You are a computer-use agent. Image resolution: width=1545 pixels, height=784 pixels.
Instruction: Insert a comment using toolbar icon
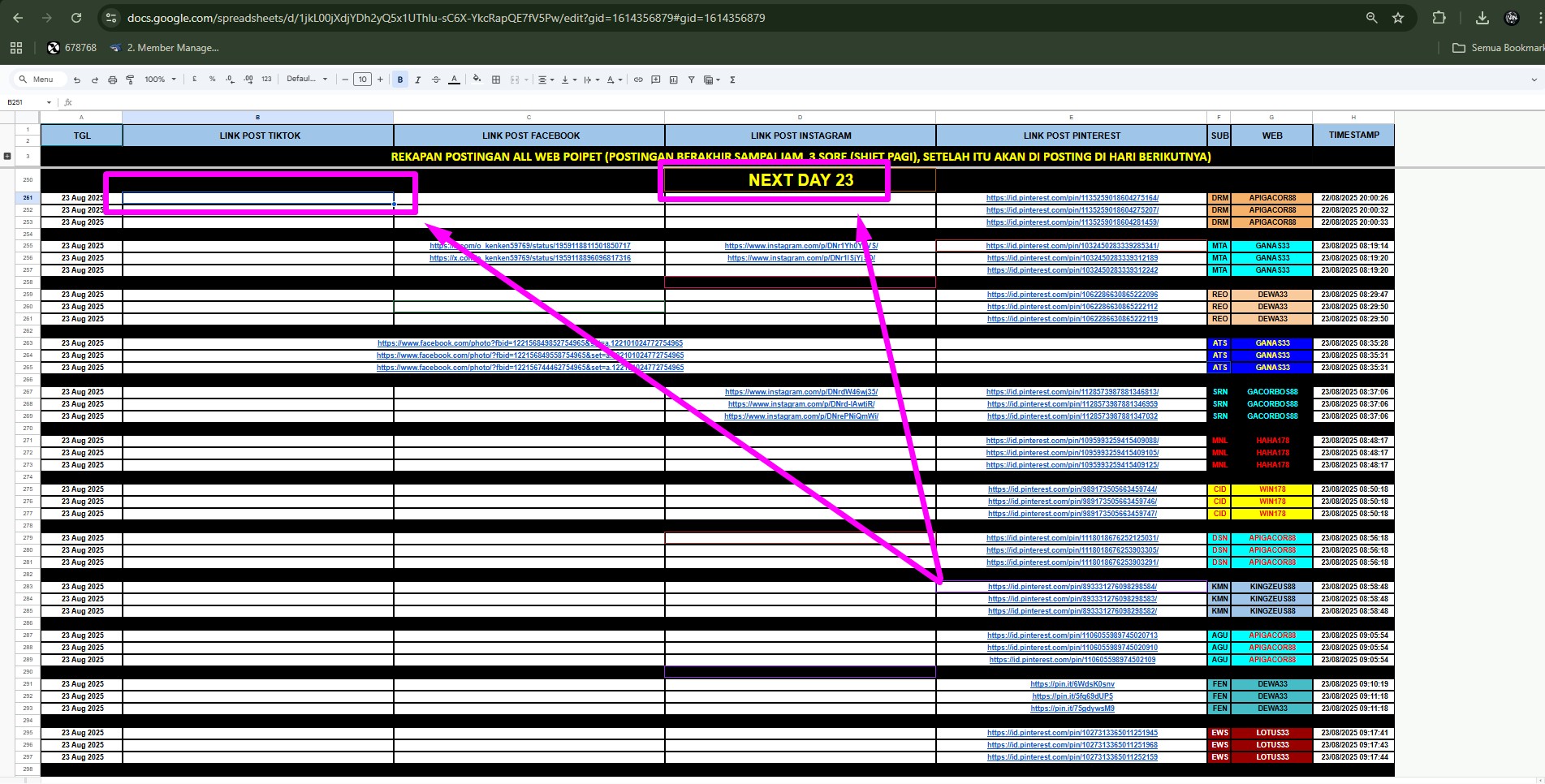coord(656,80)
